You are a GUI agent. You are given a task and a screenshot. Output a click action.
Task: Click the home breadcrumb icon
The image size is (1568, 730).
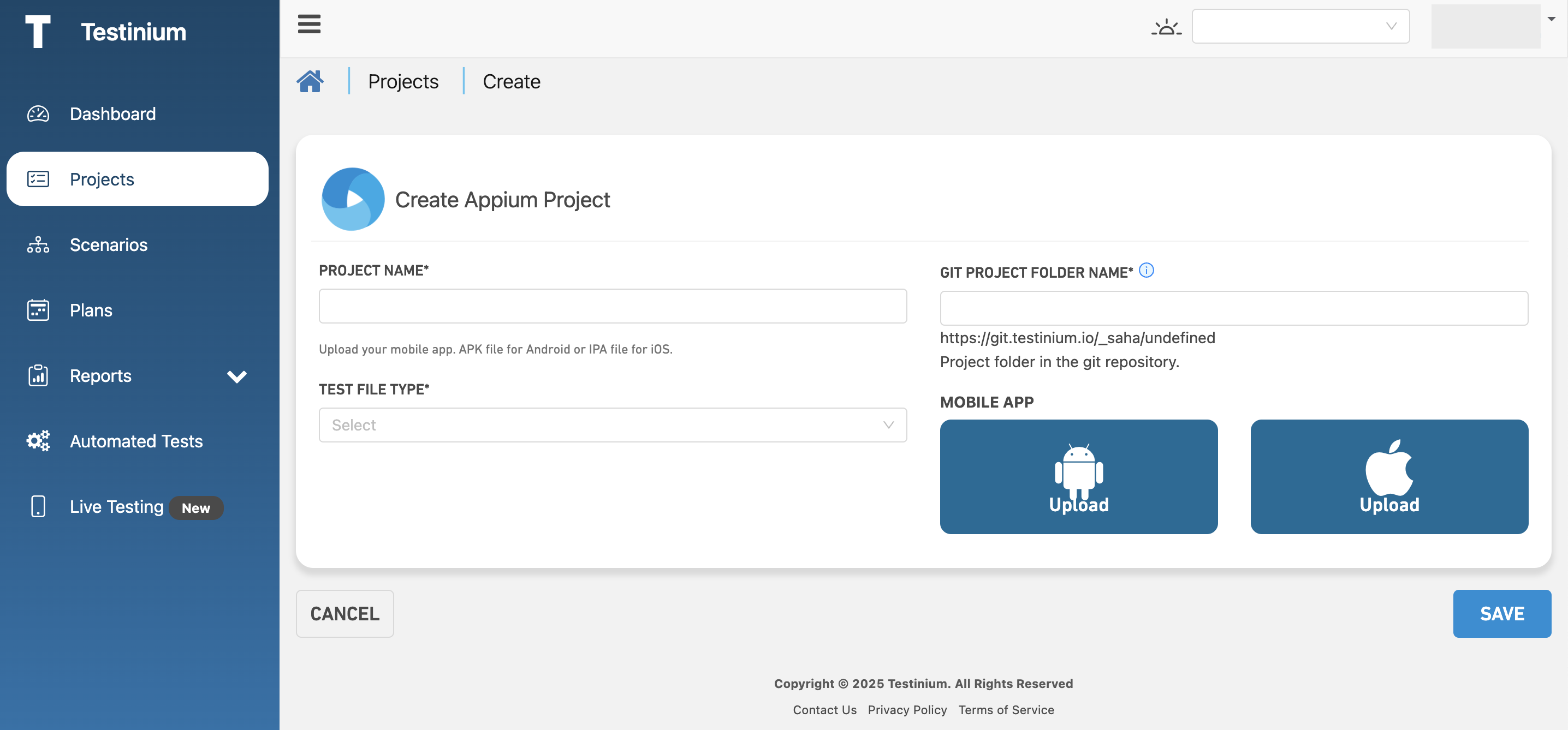coord(310,81)
